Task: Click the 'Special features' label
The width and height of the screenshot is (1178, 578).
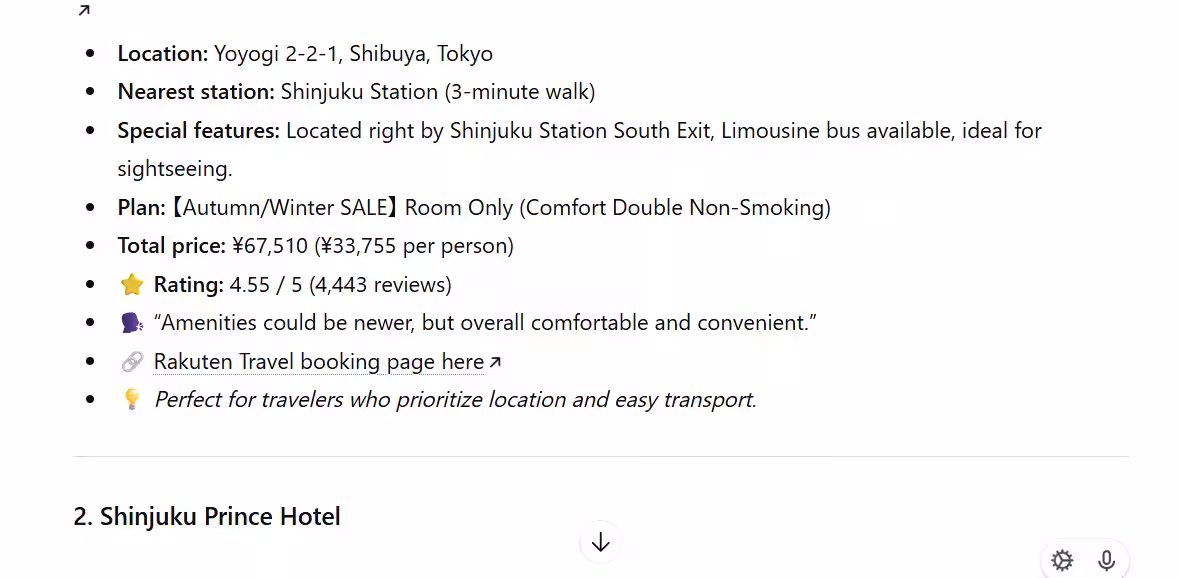Action: [x=198, y=131]
